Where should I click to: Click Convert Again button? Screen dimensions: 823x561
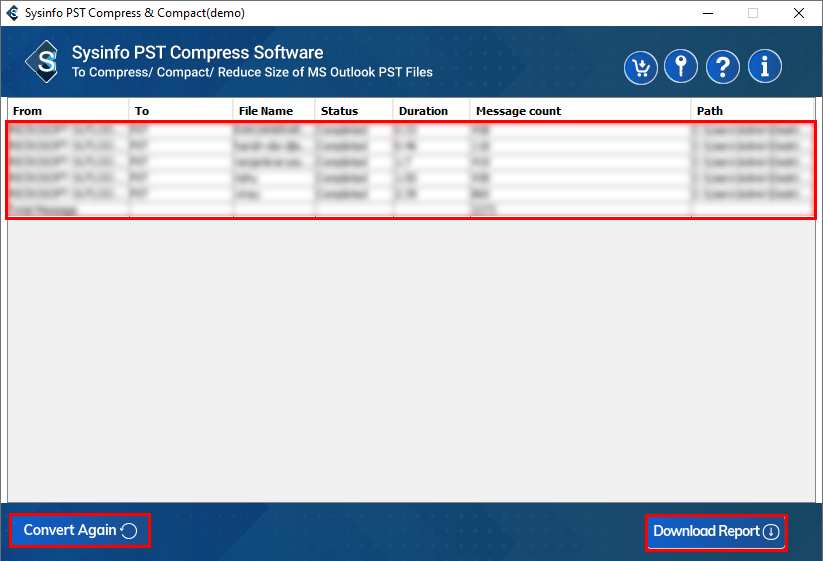[x=80, y=531]
